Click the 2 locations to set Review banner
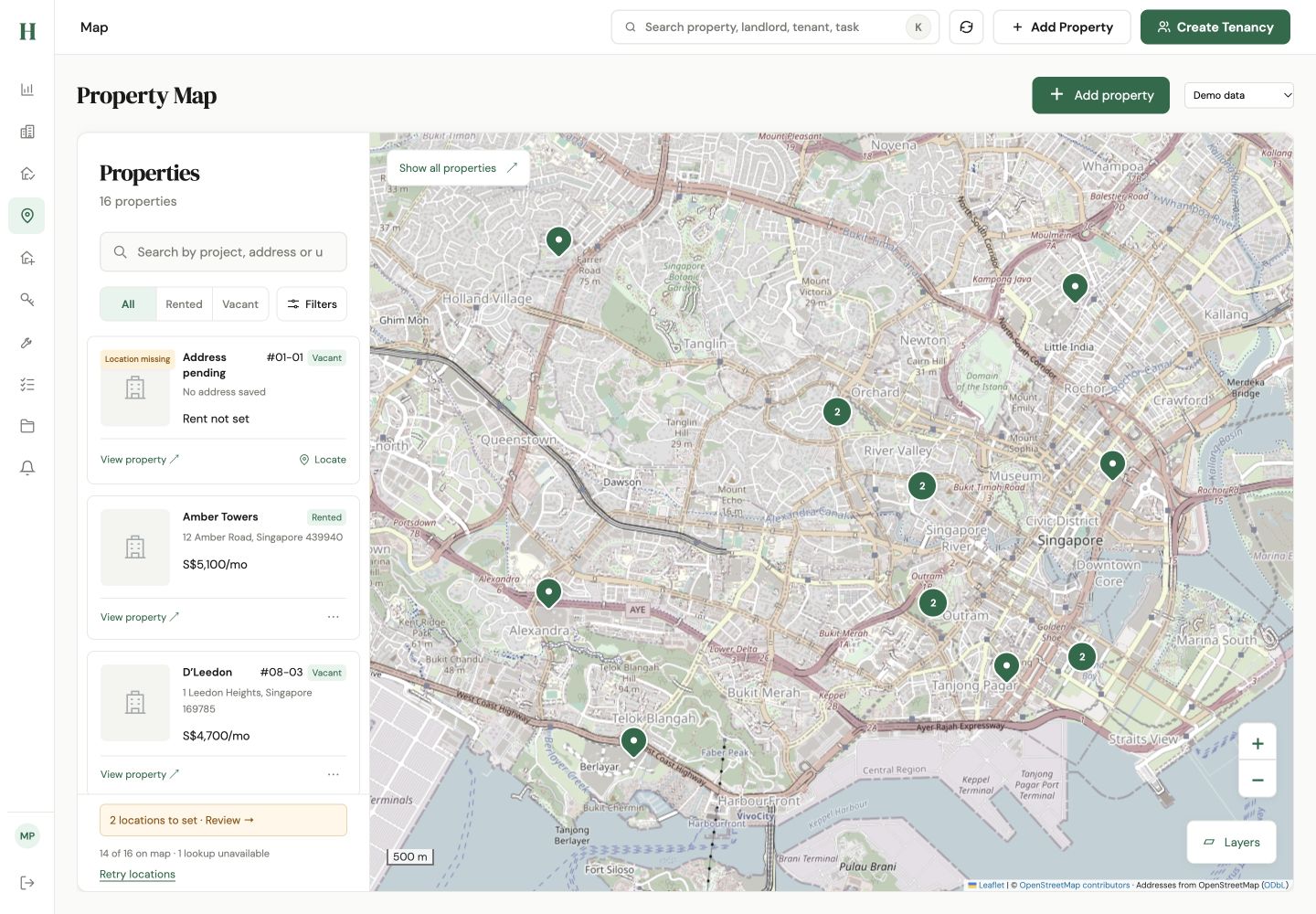Screen dimensions: 1316x914 point(223,820)
